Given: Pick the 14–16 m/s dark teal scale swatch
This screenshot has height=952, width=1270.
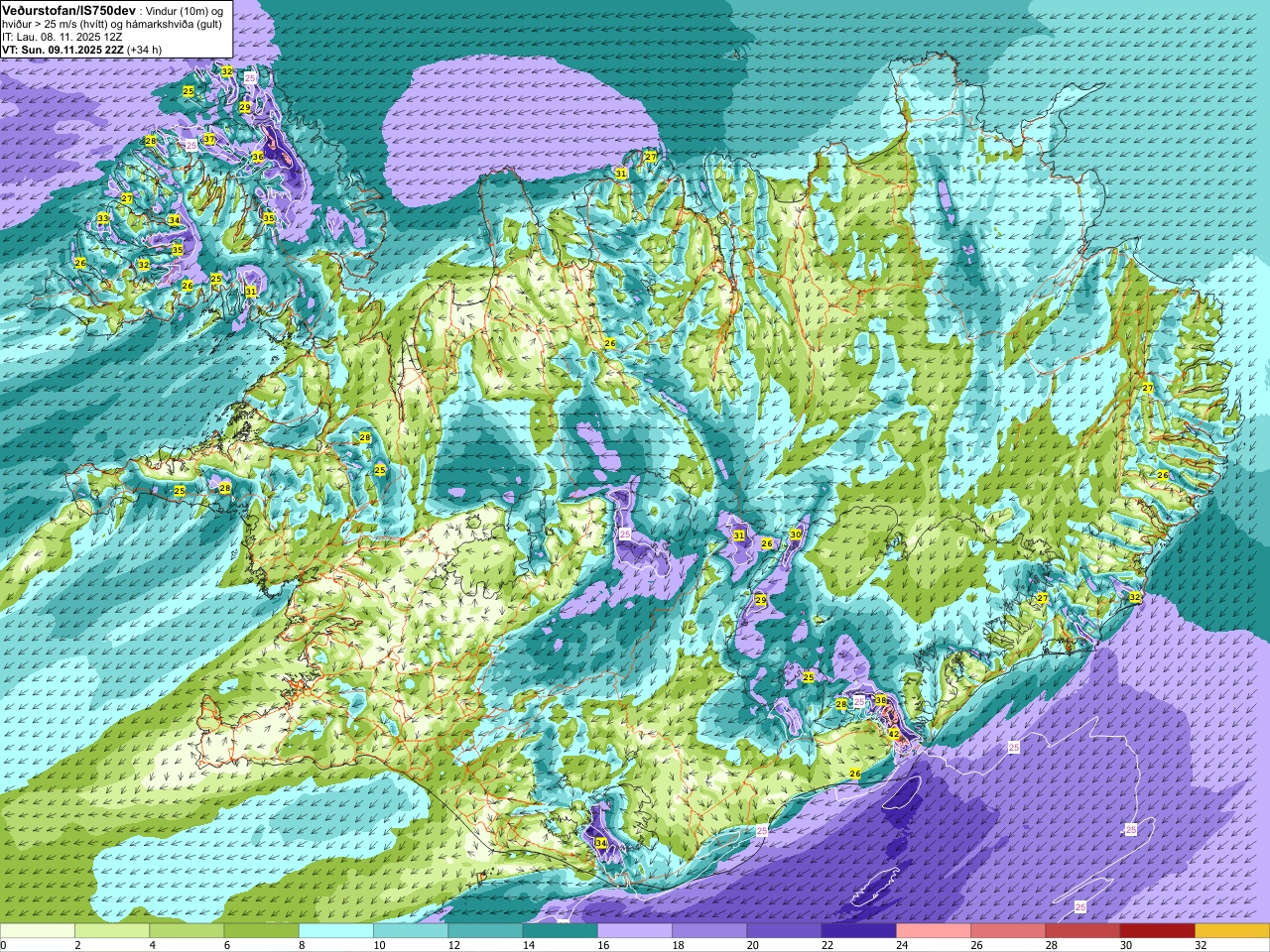Looking at the screenshot, I should (x=560, y=931).
